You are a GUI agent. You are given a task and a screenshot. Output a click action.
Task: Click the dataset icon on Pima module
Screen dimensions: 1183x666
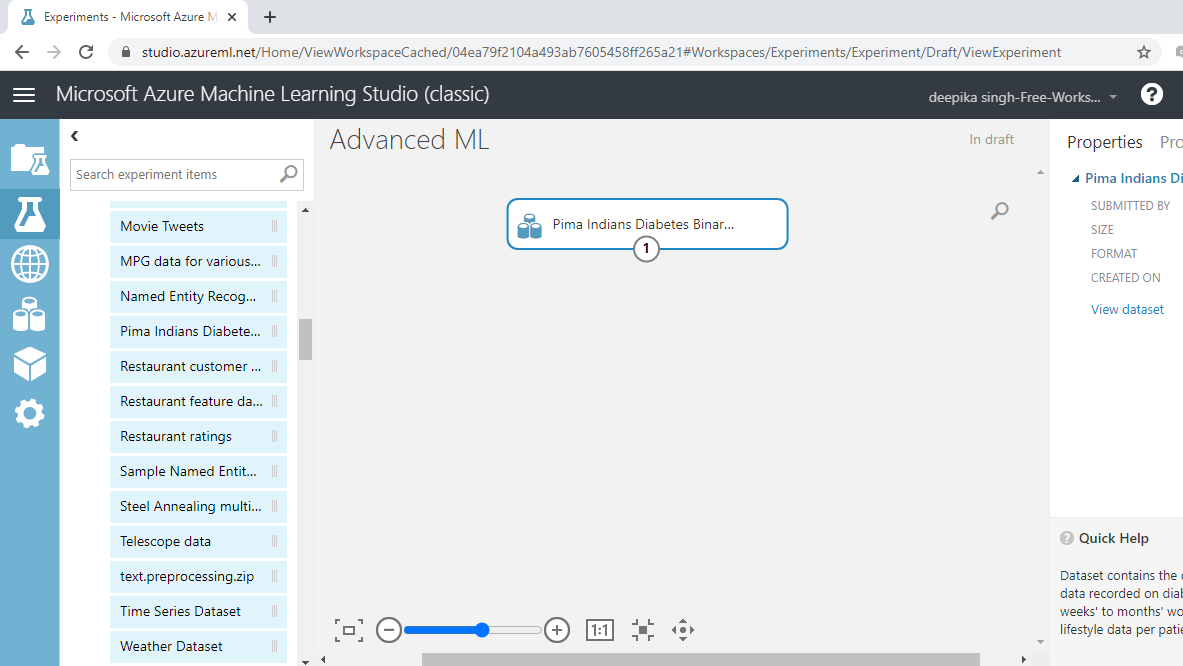pos(530,226)
